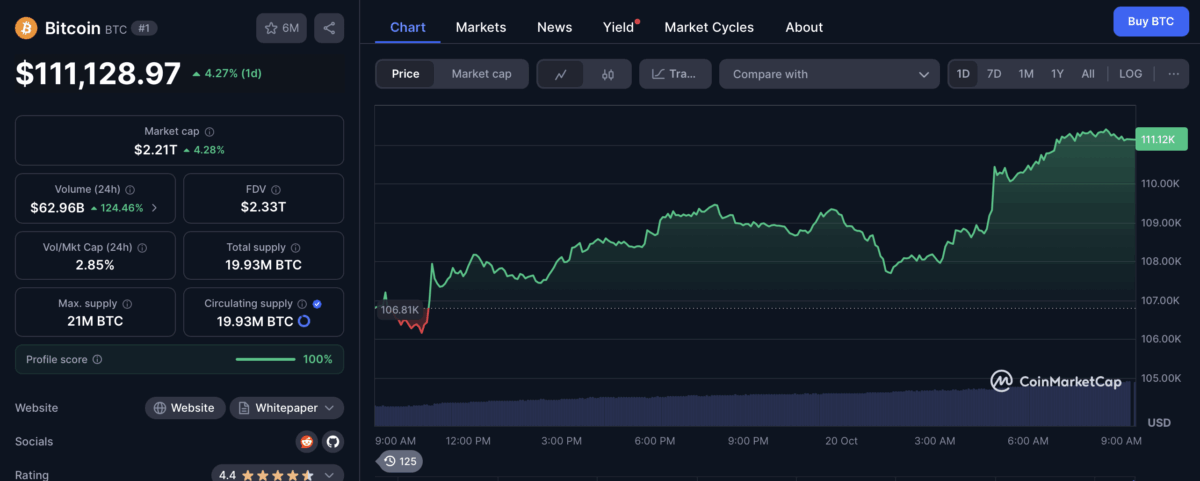Open the Reddit social link icon
Image resolution: width=1200 pixels, height=481 pixels.
pos(306,441)
